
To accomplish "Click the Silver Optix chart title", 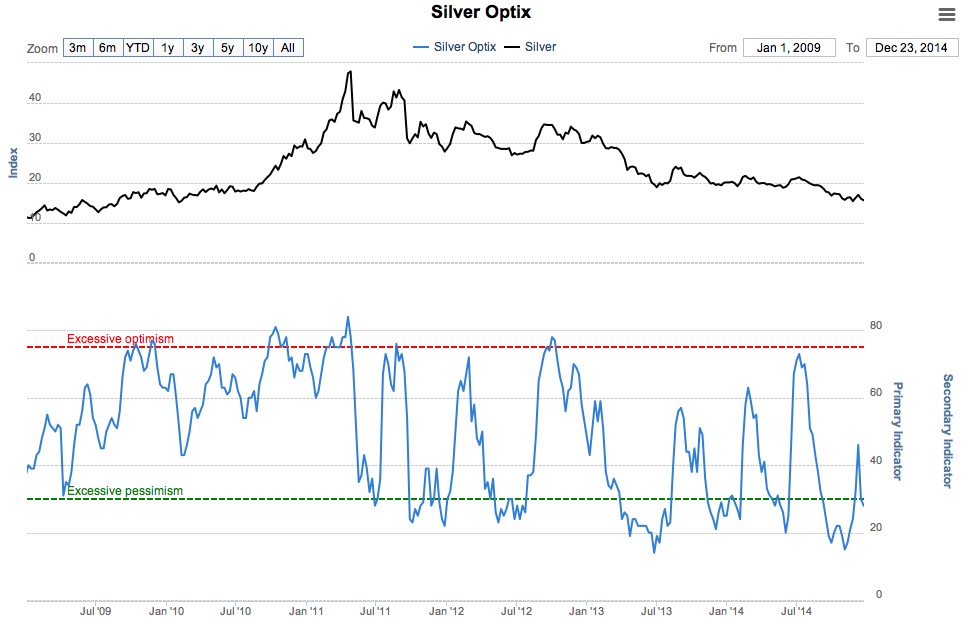I will [481, 13].
